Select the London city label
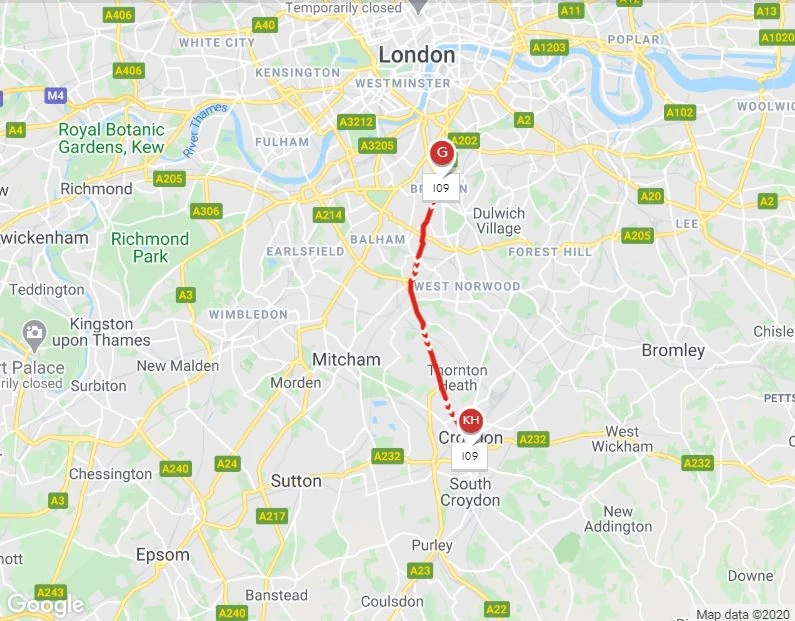This screenshot has width=795, height=621. click(x=417, y=55)
